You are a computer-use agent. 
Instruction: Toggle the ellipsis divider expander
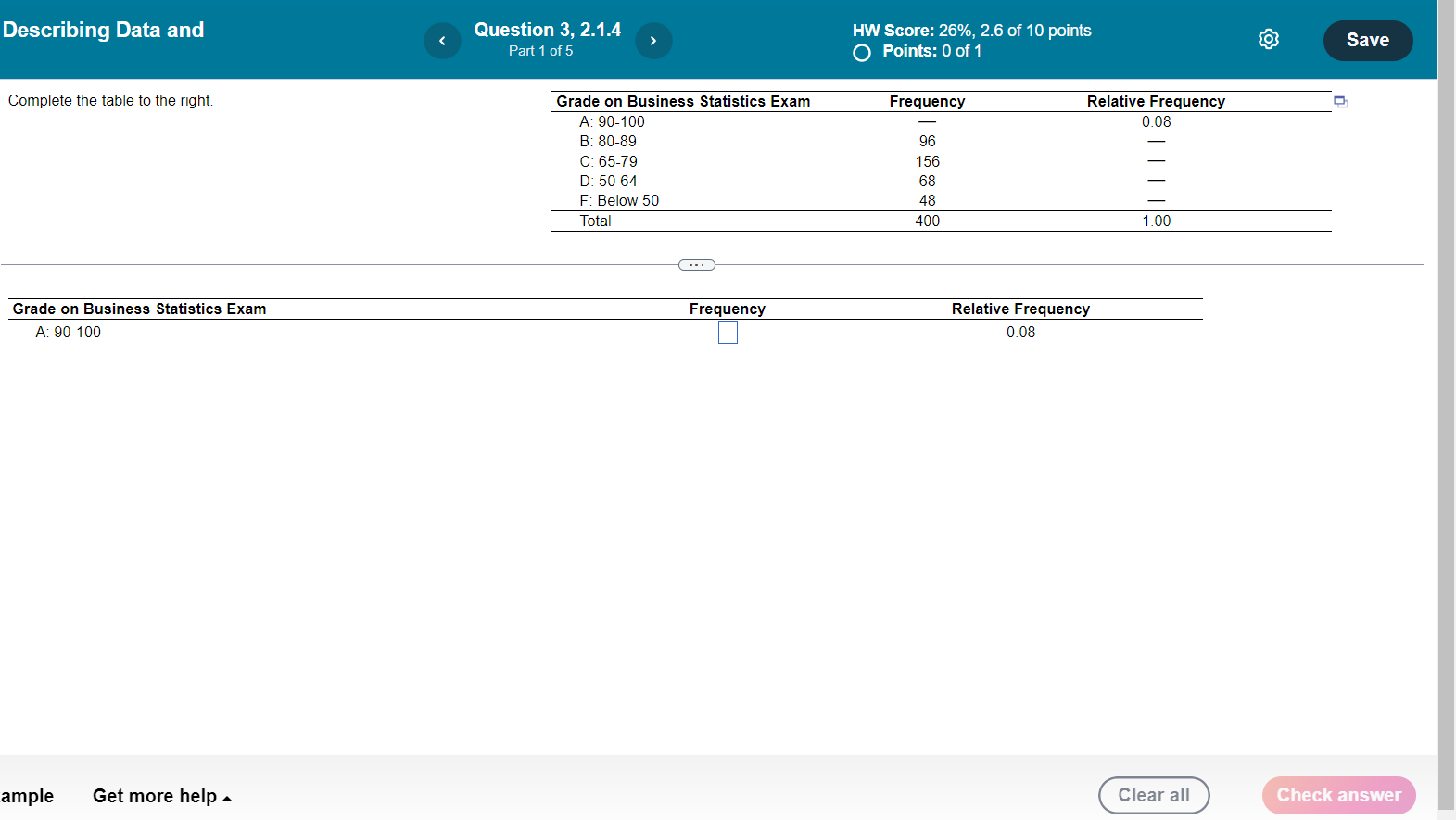pos(697,265)
